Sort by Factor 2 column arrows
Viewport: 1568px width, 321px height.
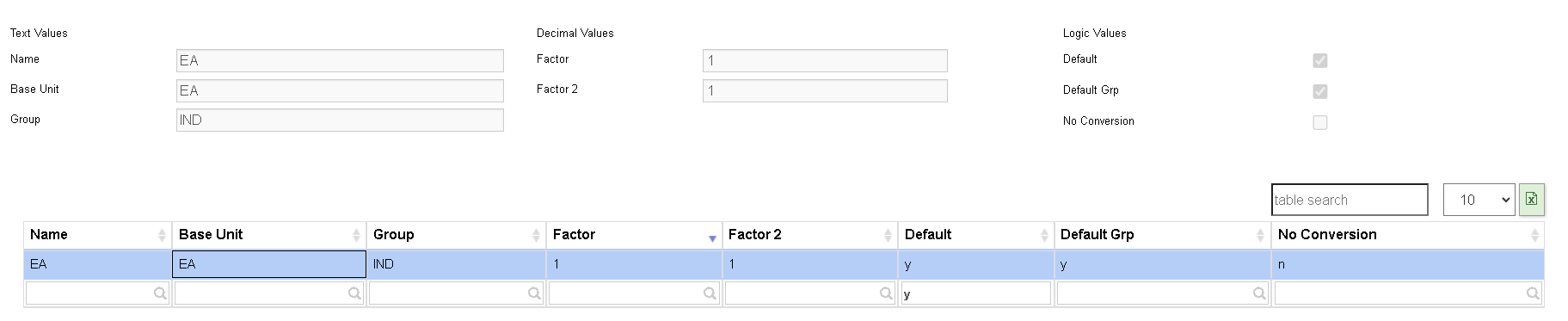888,235
